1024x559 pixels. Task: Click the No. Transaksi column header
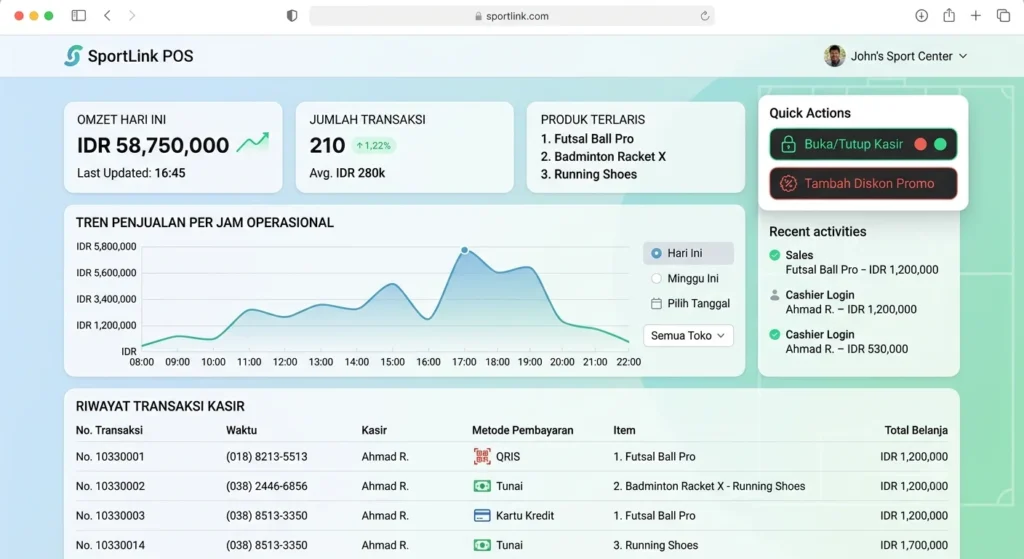coord(109,430)
